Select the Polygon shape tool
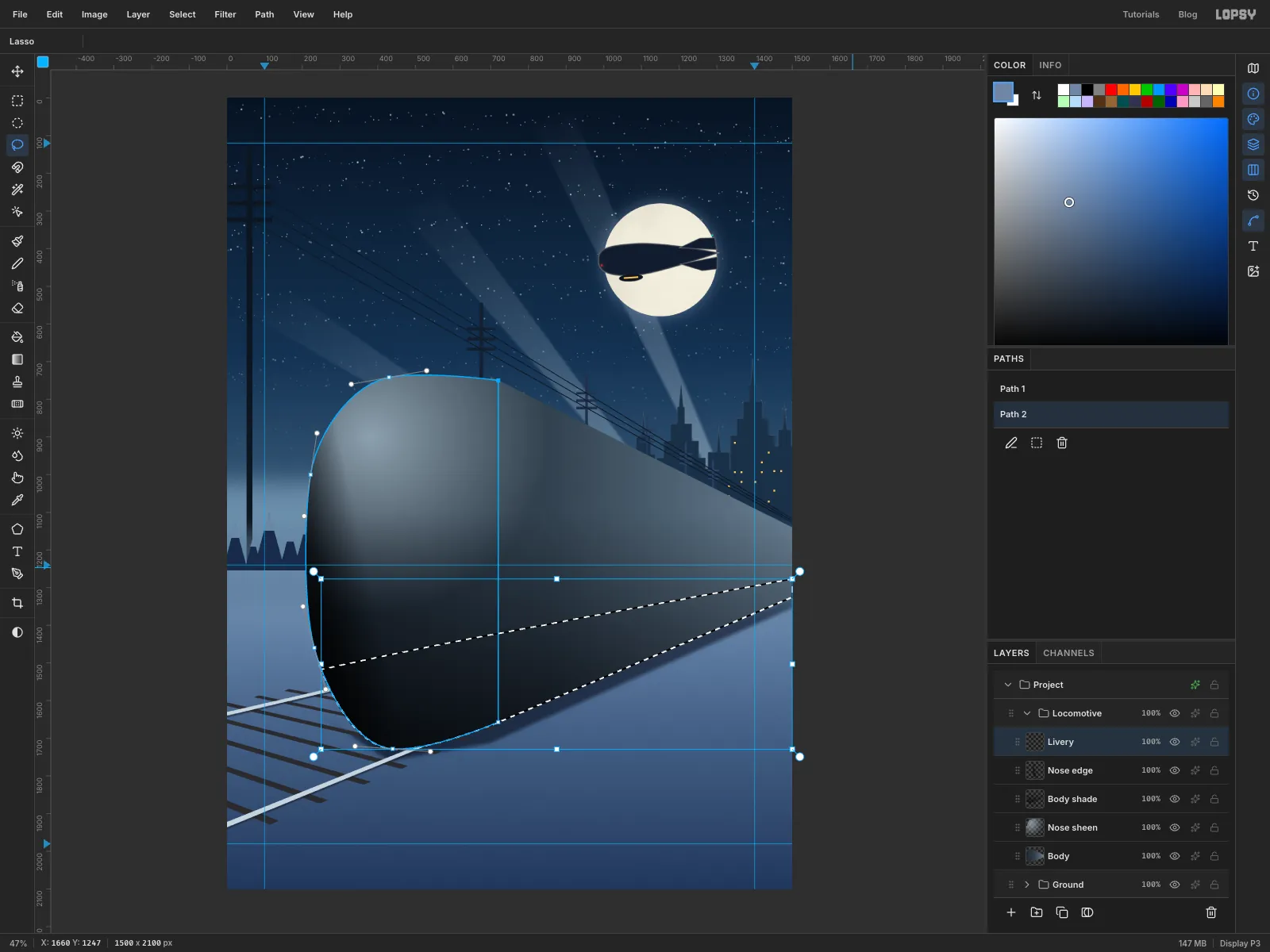 (x=17, y=529)
